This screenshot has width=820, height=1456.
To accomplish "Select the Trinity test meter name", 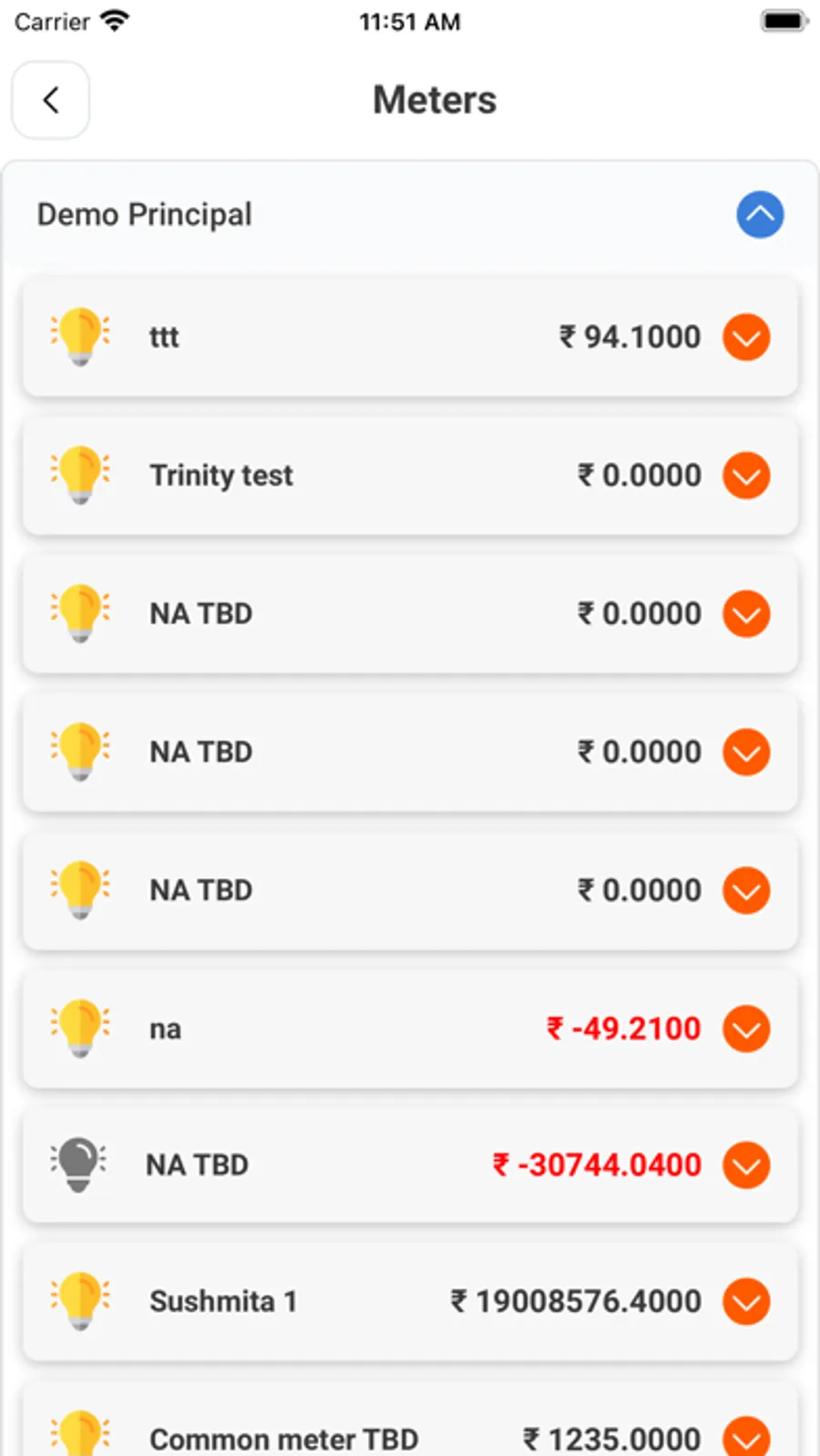I will pyautogui.click(x=221, y=476).
